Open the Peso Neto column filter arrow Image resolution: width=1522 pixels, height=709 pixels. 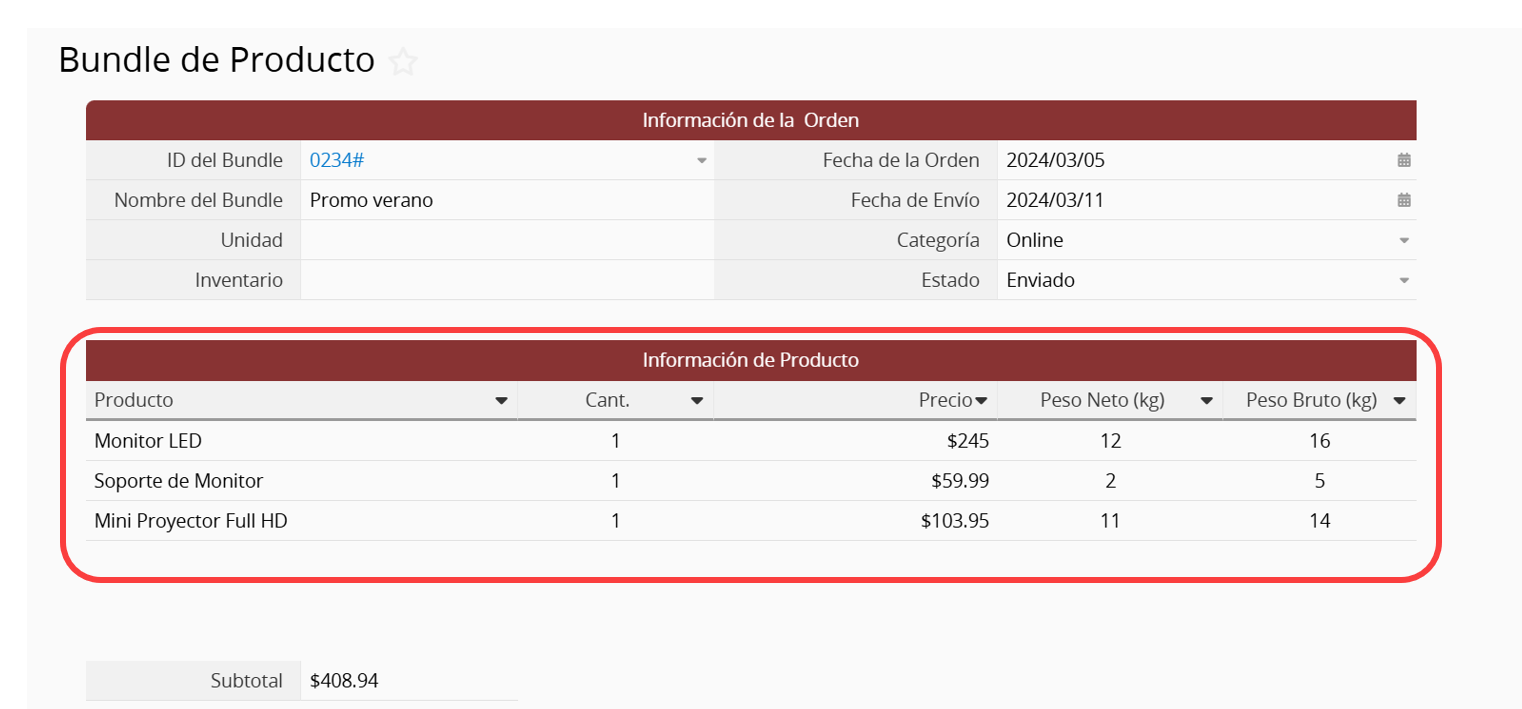tap(1206, 401)
